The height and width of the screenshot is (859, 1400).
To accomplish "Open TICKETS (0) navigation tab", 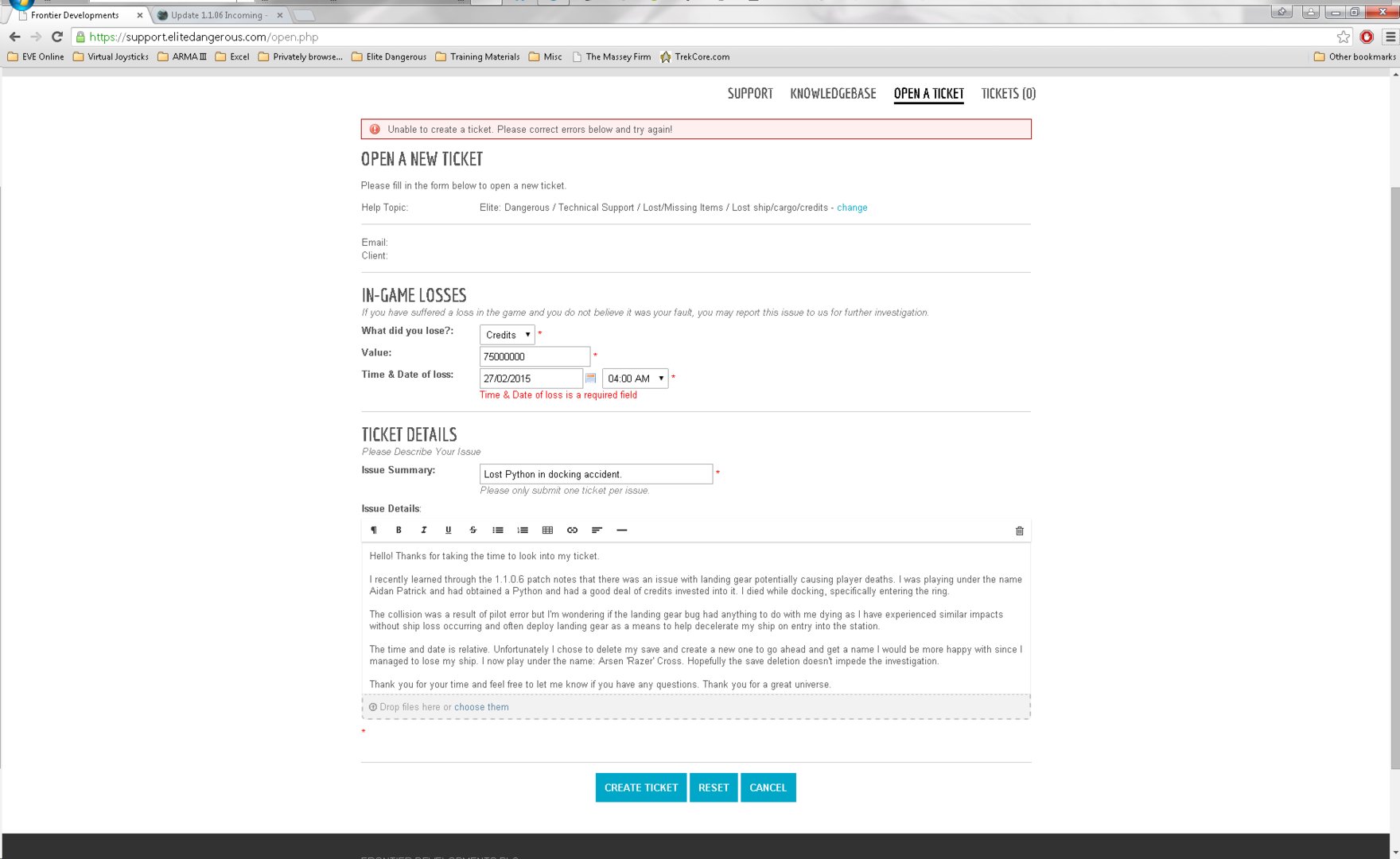I will 1008,94.
